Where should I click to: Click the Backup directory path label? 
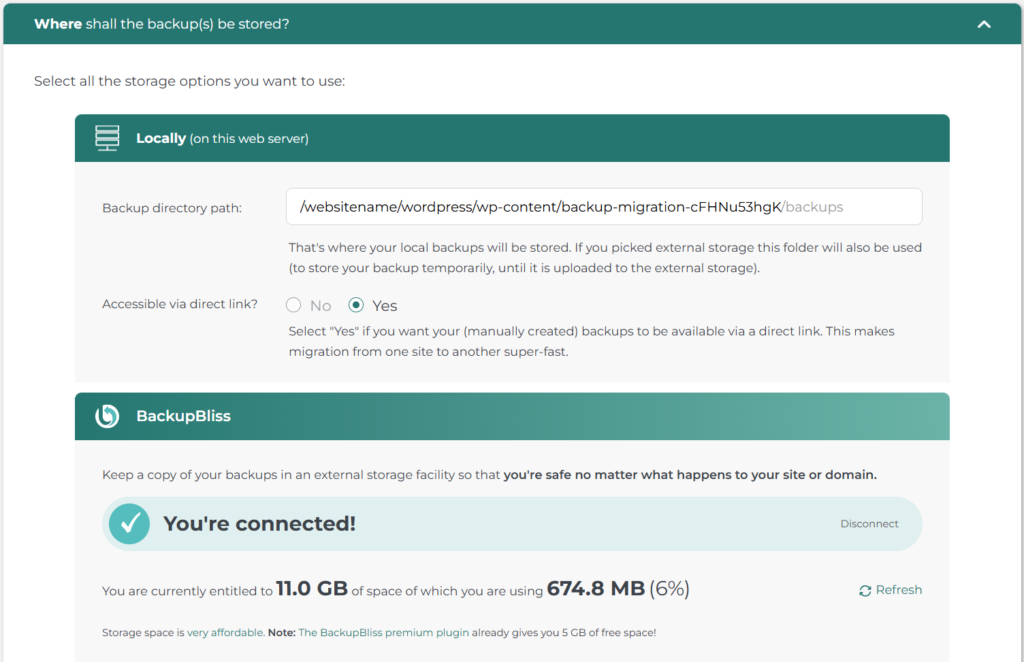172,208
